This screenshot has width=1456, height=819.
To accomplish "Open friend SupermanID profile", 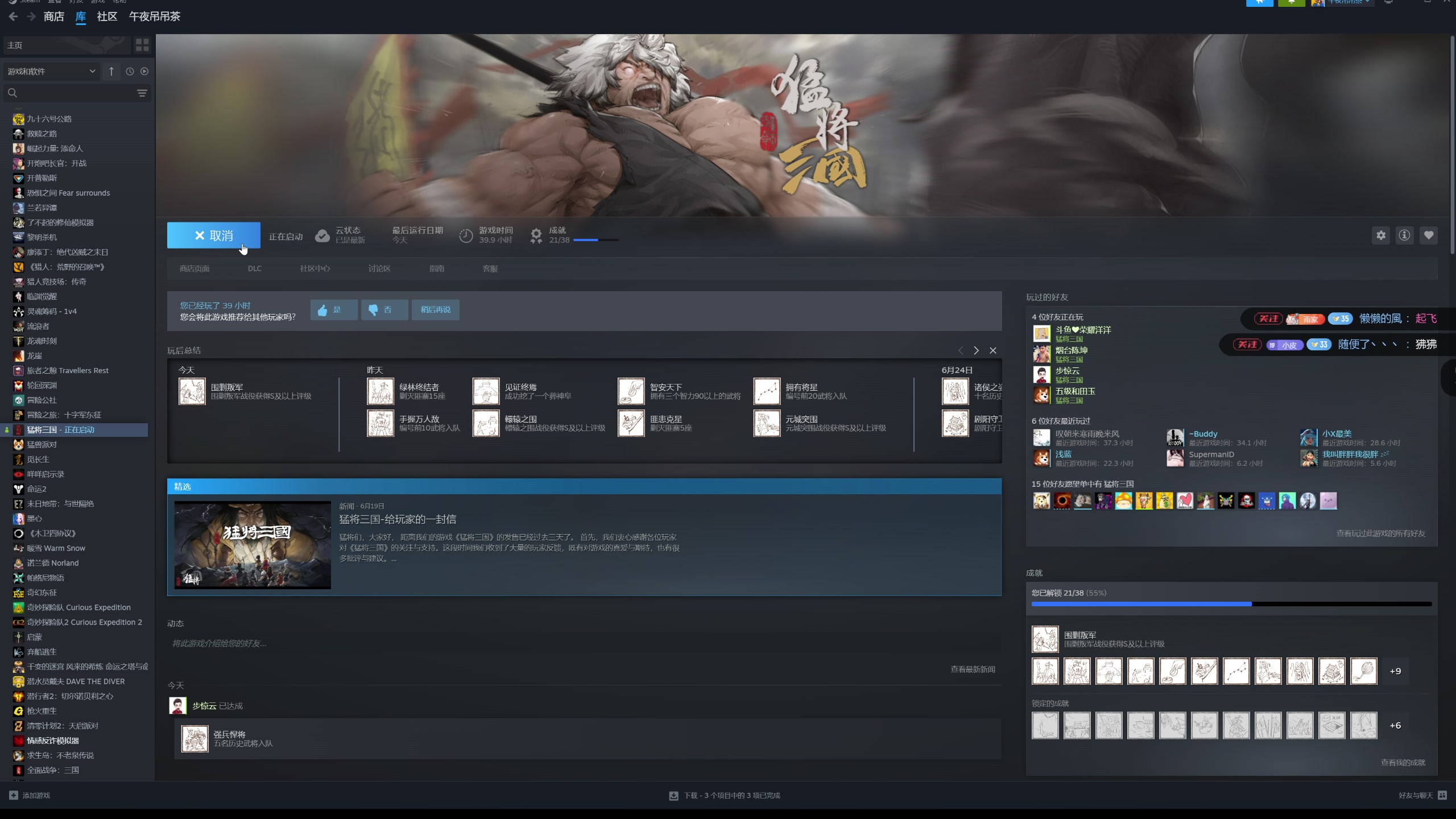I will click(1211, 454).
